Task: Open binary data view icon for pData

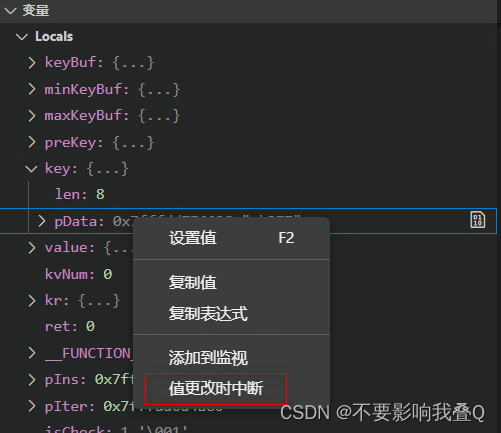Action: click(x=477, y=220)
